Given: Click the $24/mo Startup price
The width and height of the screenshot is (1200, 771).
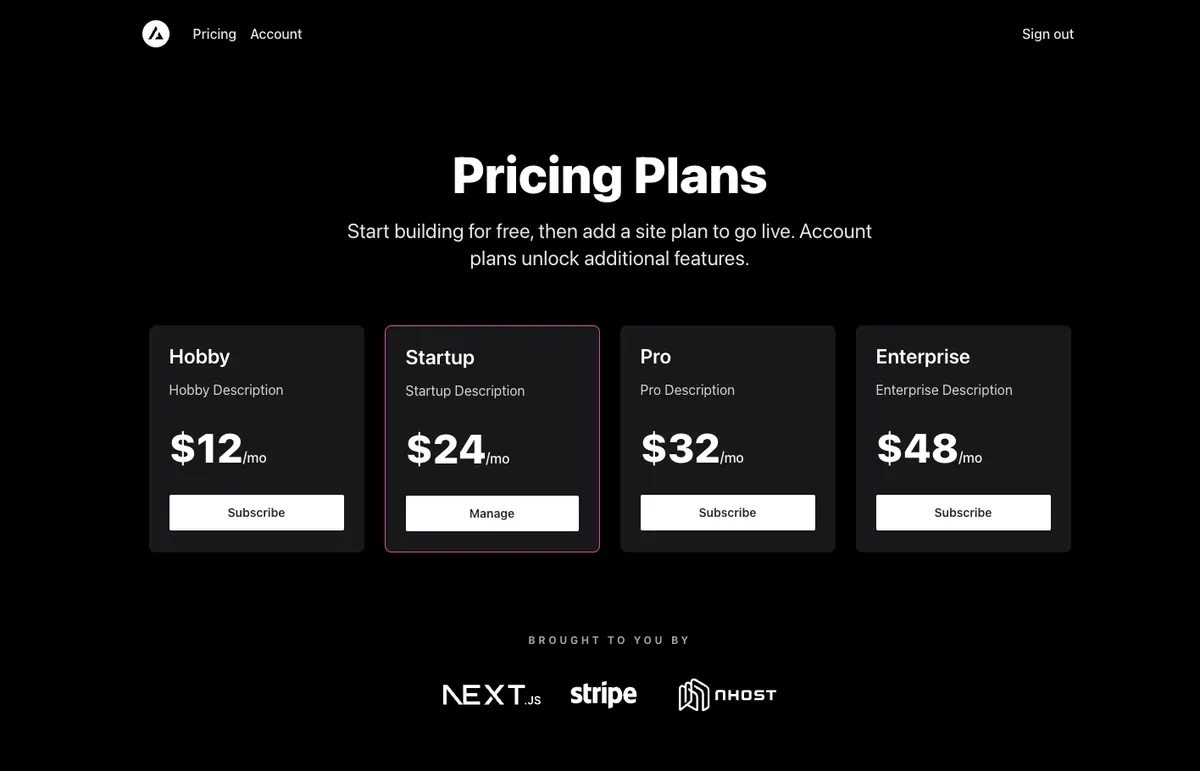Looking at the screenshot, I should point(457,450).
